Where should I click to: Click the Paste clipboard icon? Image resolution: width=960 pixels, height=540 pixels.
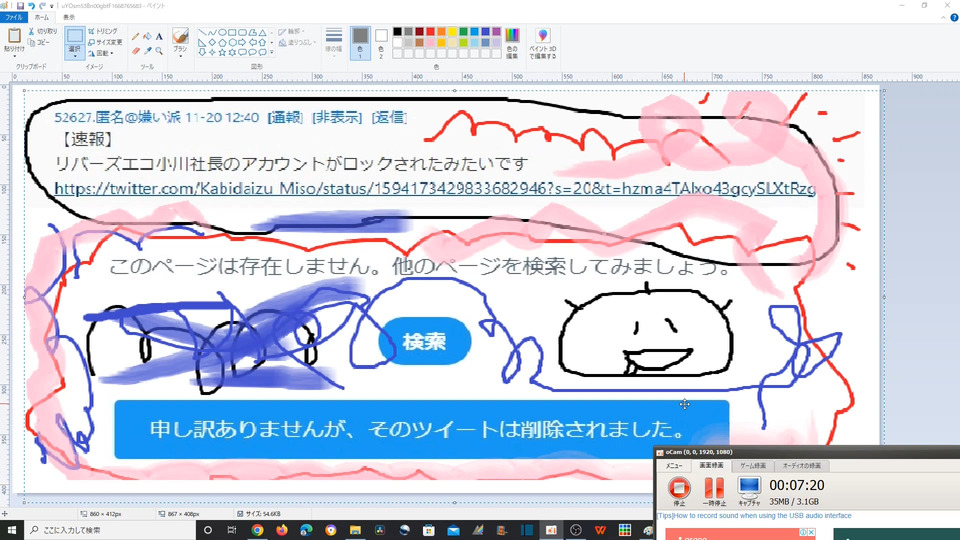point(14,36)
